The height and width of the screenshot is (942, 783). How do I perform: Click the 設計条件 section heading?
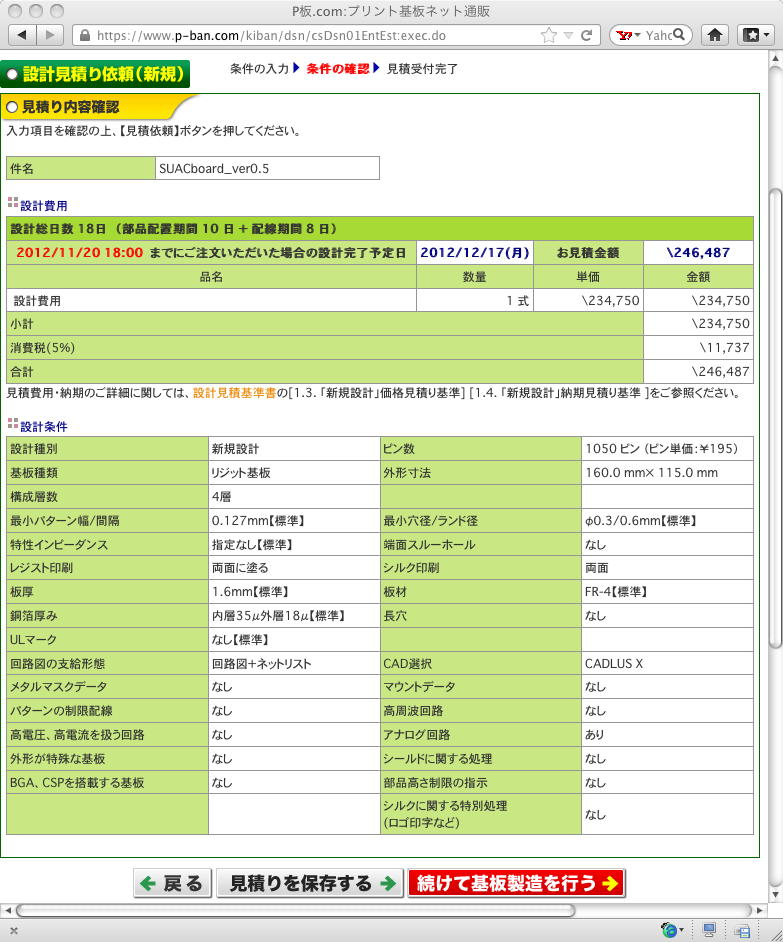point(44,426)
